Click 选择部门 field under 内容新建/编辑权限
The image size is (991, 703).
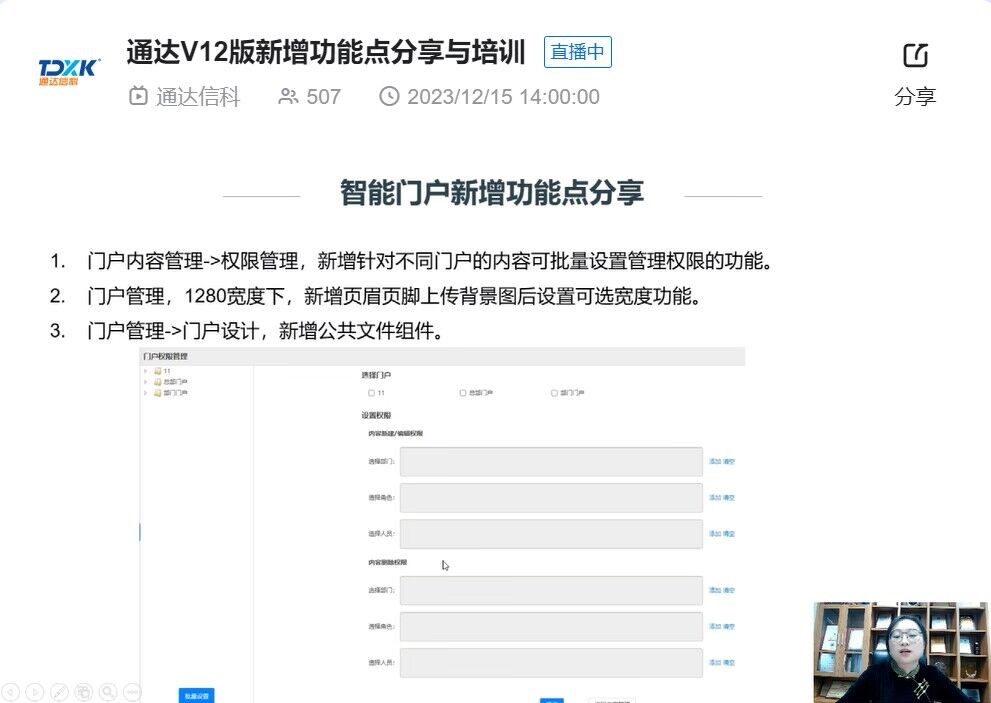[551, 462]
